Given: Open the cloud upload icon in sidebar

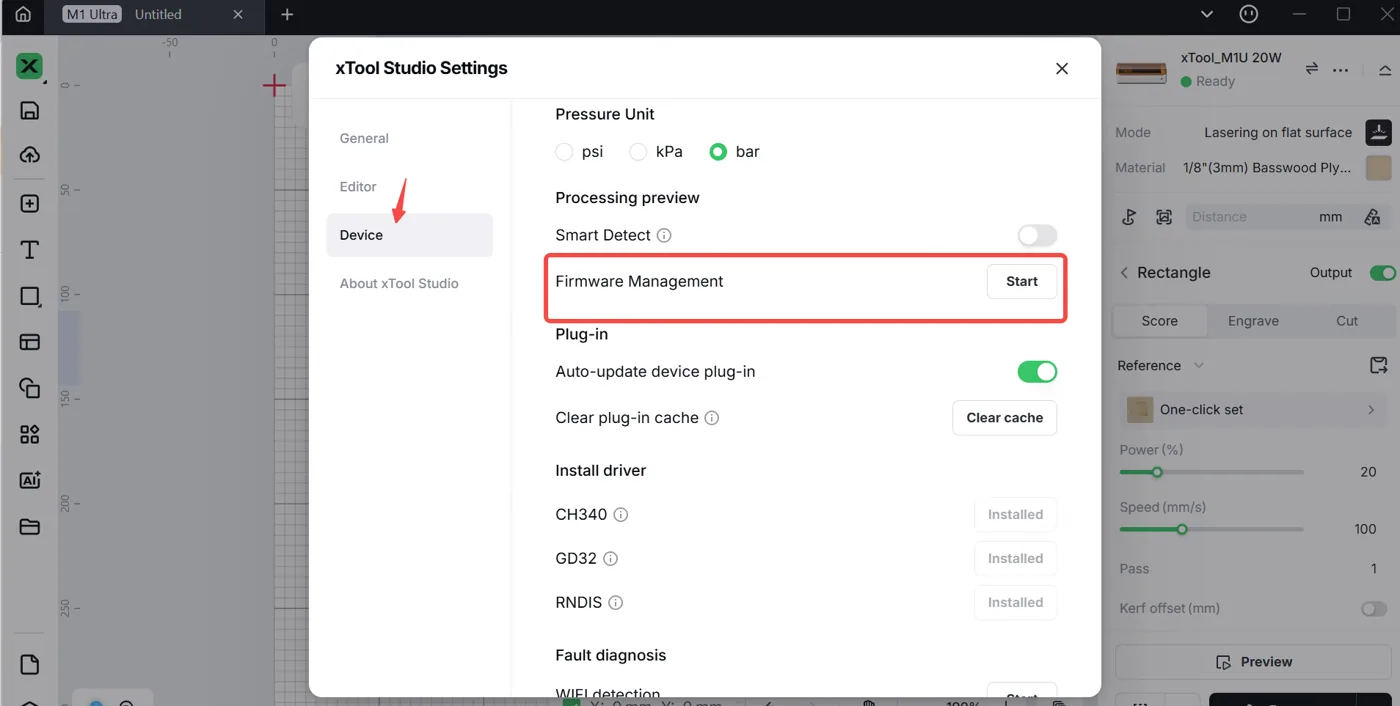Looking at the screenshot, I should (29, 155).
